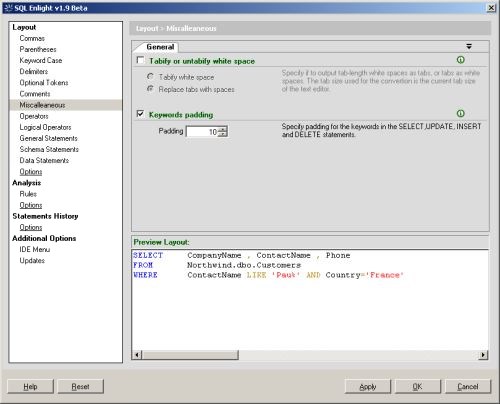
Task: Open the Options link under Analysis
Action: click(31, 205)
